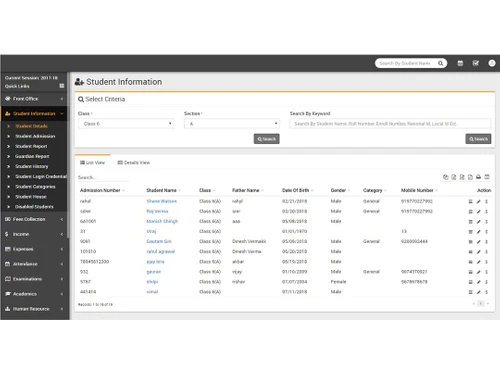Expand the Examinations sidebar menu
This screenshot has width=500, height=375.
click(x=34, y=279)
